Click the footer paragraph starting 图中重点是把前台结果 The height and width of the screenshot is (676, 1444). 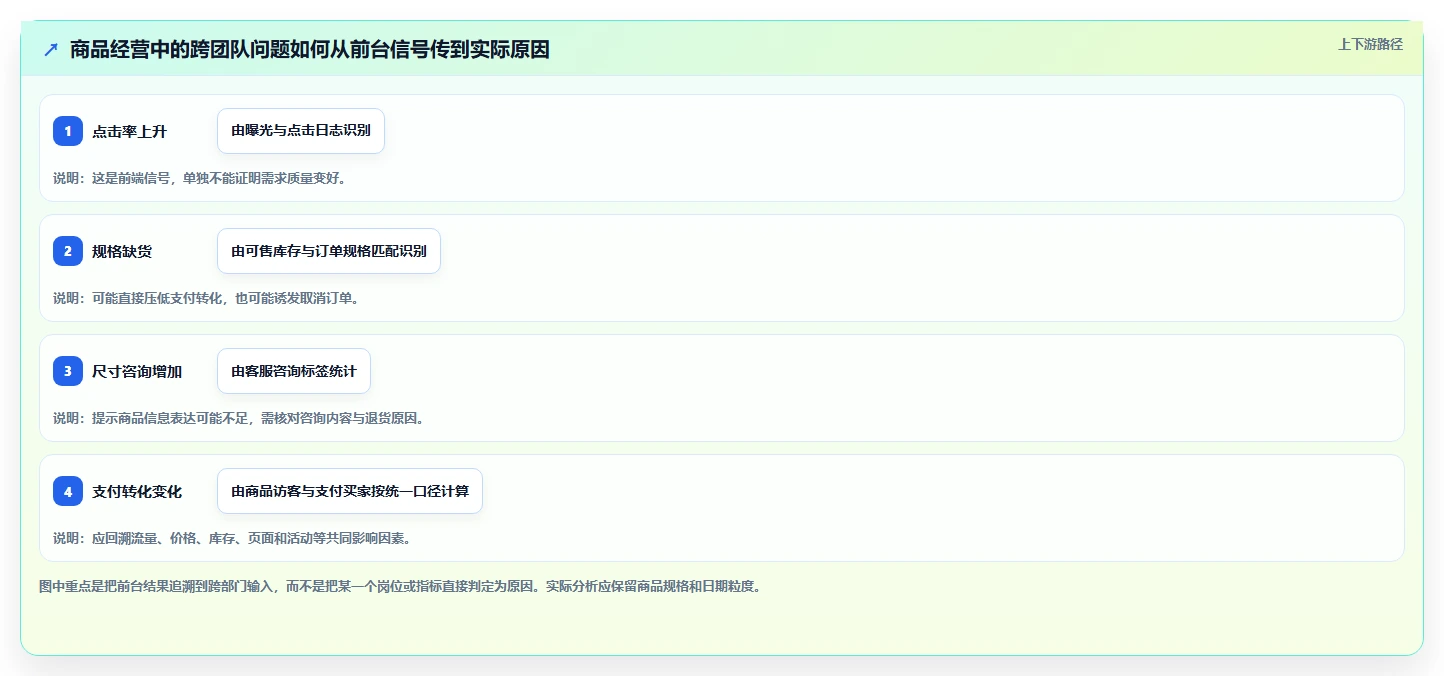tap(400, 586)
